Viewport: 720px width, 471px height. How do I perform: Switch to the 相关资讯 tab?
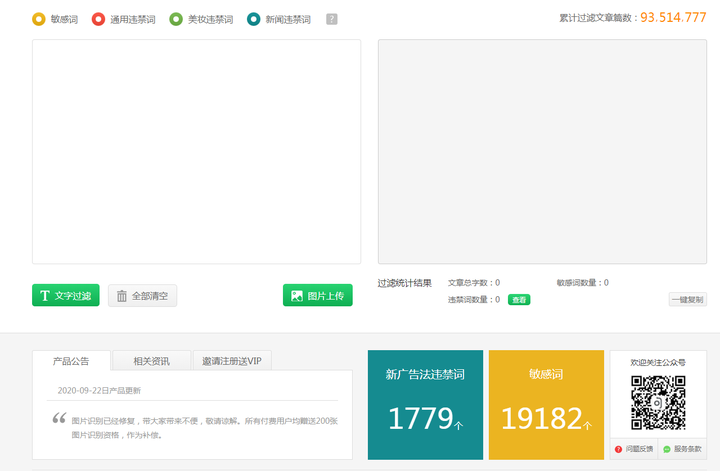[152, 361]
